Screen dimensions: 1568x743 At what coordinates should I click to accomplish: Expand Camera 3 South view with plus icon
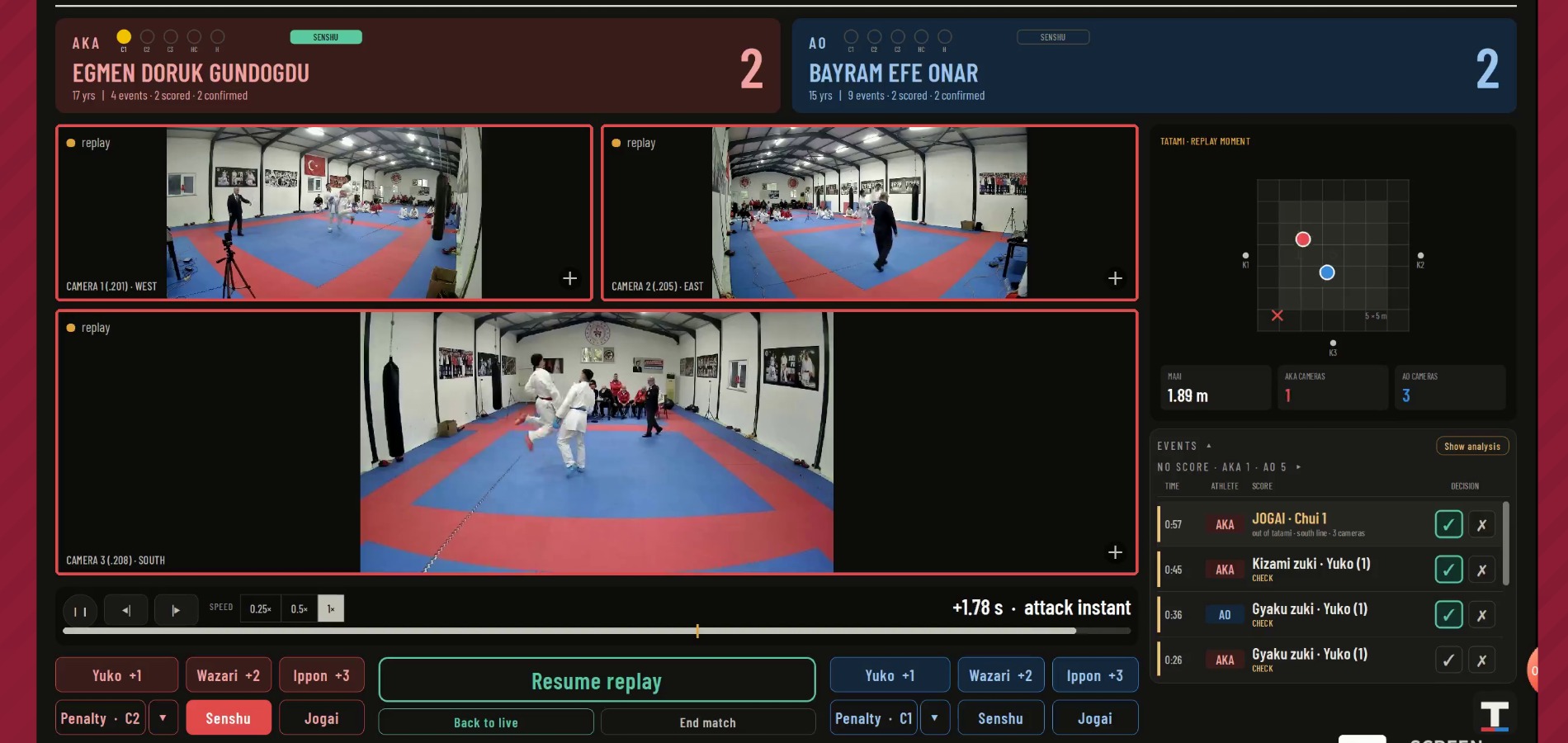point(1115,551)
